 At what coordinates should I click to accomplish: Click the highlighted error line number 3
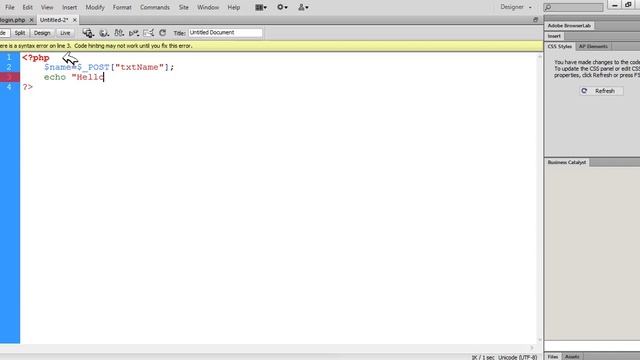click(9, 77)
